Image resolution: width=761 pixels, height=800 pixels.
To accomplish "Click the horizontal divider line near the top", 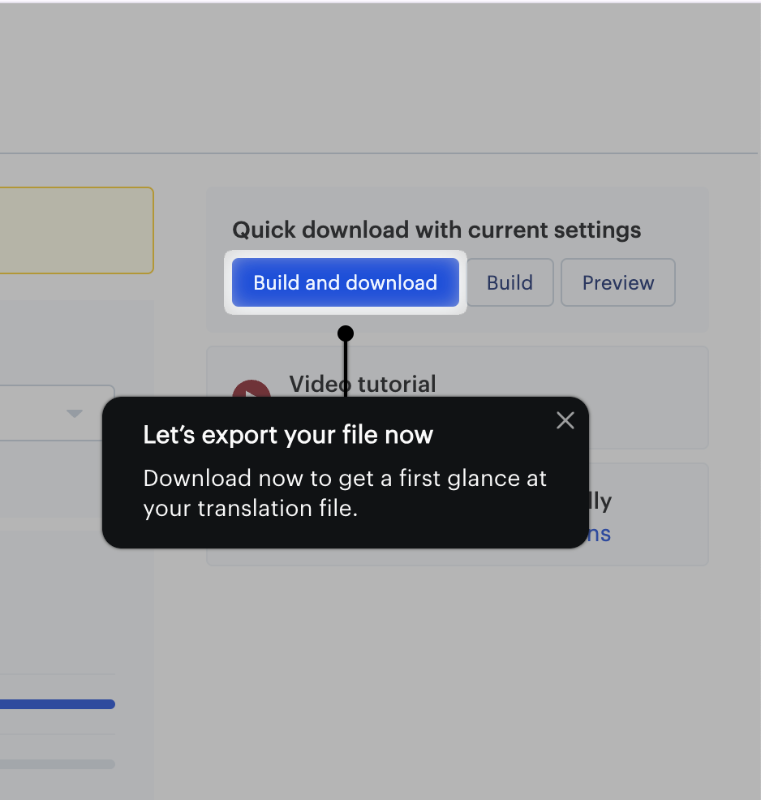I will click(x=379, y=153).
